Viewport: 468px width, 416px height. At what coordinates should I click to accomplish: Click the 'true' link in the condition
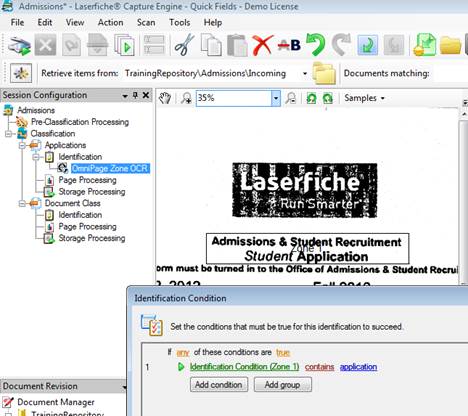(x=283, y=353)
